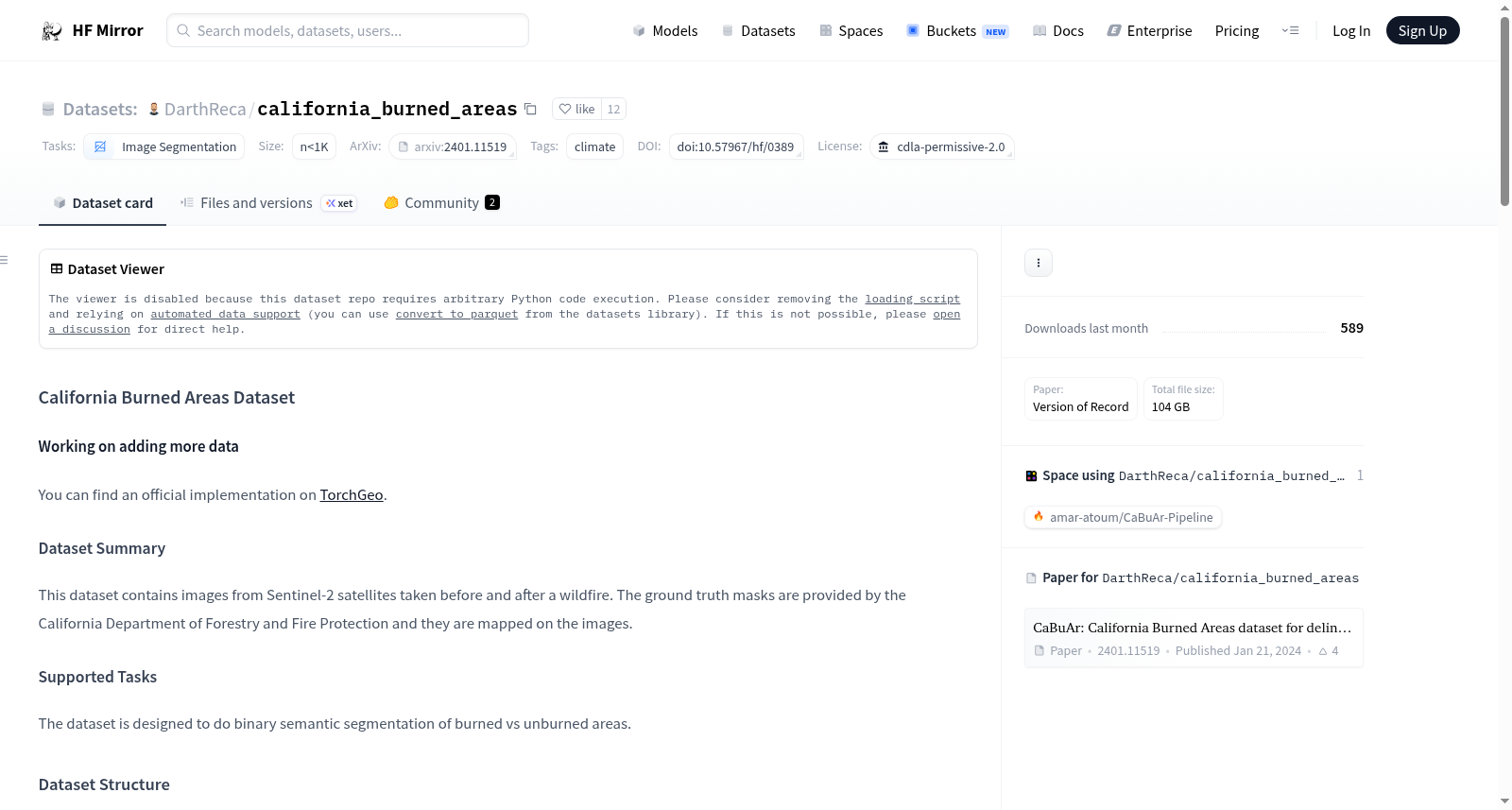The height and width of the screenshot is (810, 1512).
Task: Click the 'California Burned Areas Dataset' heading
Action: point(166,398)
